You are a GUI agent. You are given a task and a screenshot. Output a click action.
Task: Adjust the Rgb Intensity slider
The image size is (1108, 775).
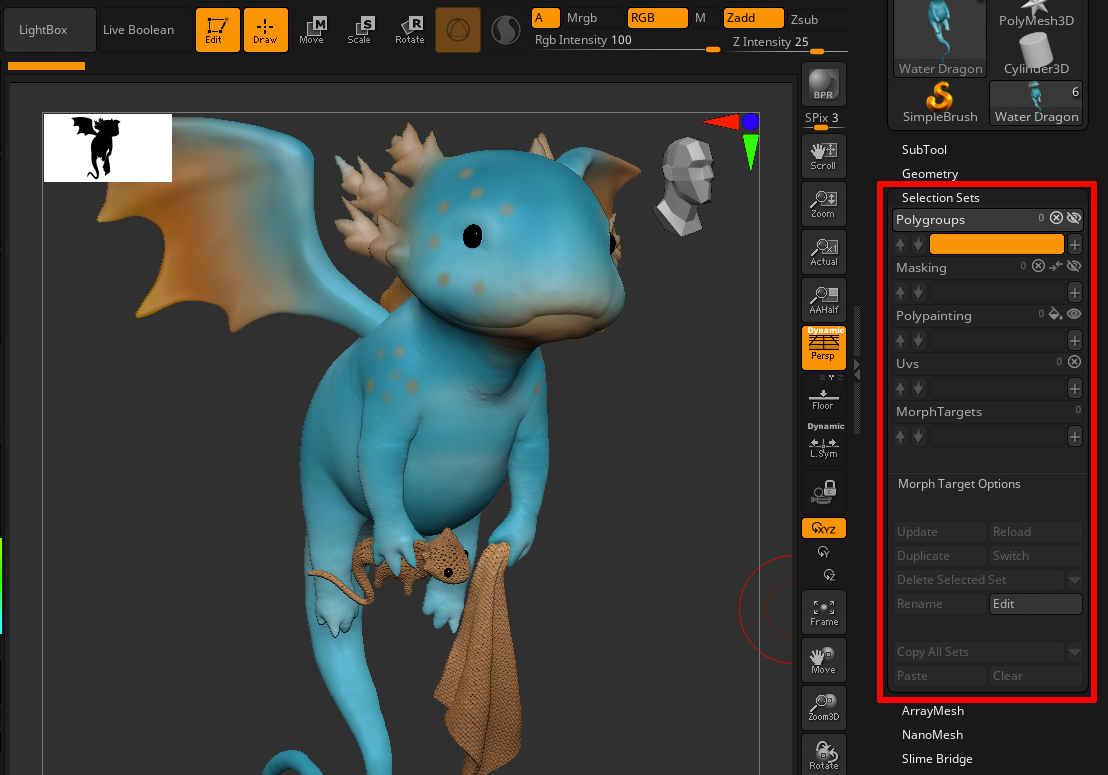coord(626,42)
